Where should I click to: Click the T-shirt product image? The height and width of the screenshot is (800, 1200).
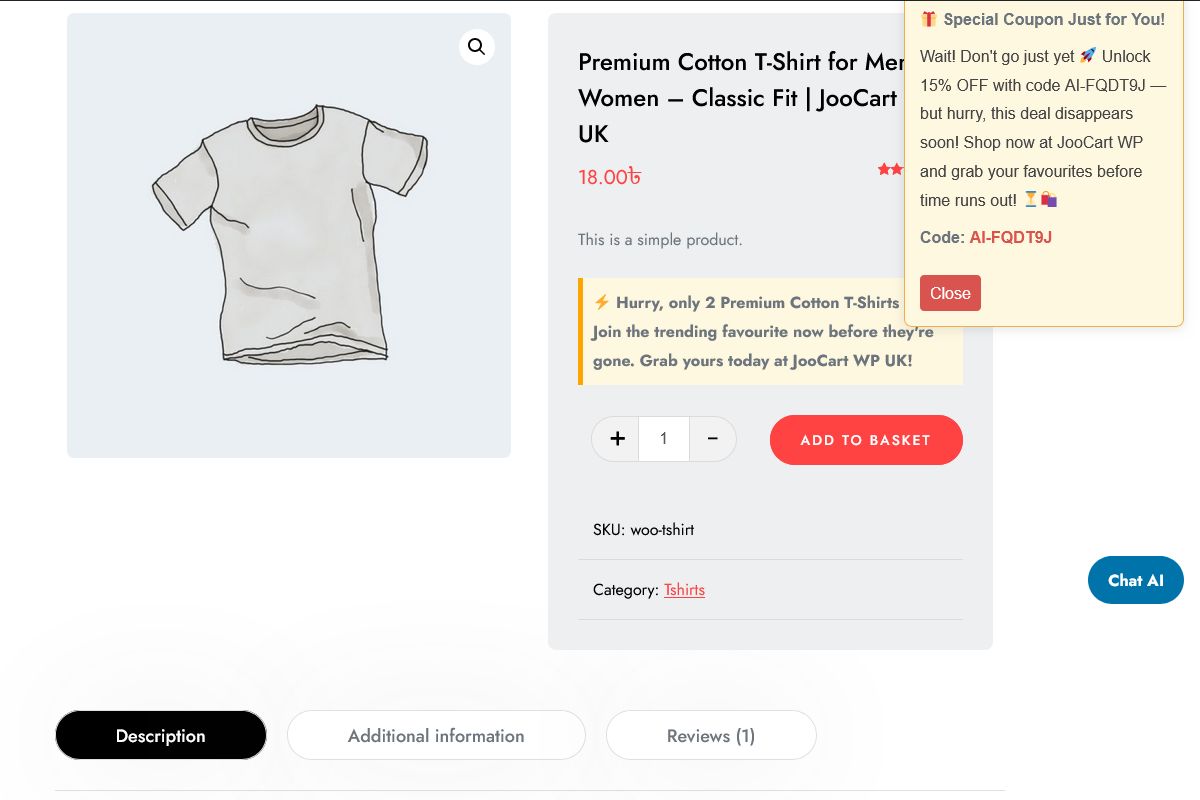[x=289, y=235]
